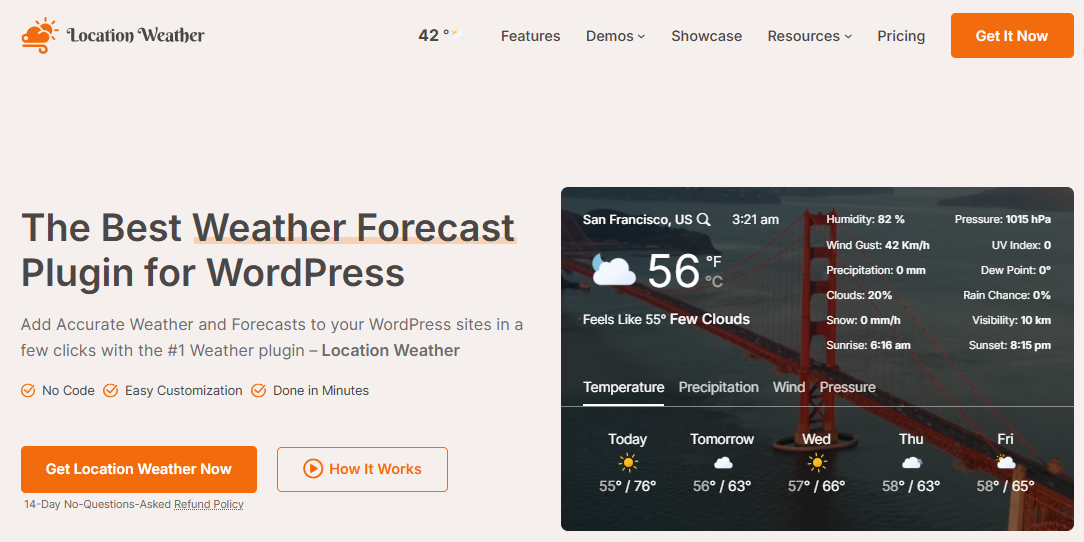Click the 58° / 63° temperature range
This screenshot has height=542, width=1084.
[911, 487]
